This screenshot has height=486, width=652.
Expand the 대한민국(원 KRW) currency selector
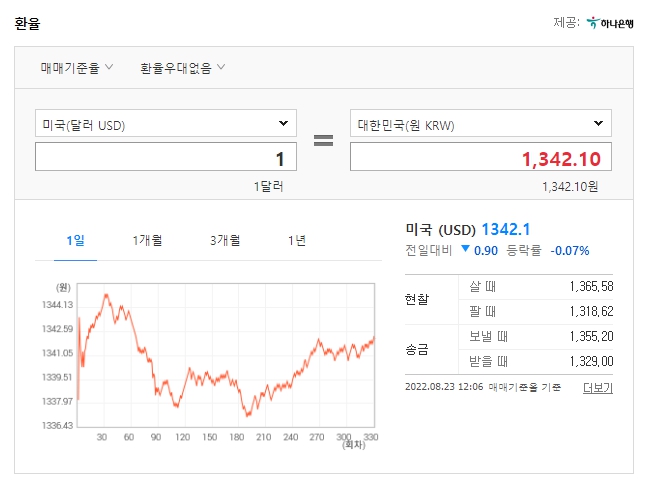click(x=481, y=123)
